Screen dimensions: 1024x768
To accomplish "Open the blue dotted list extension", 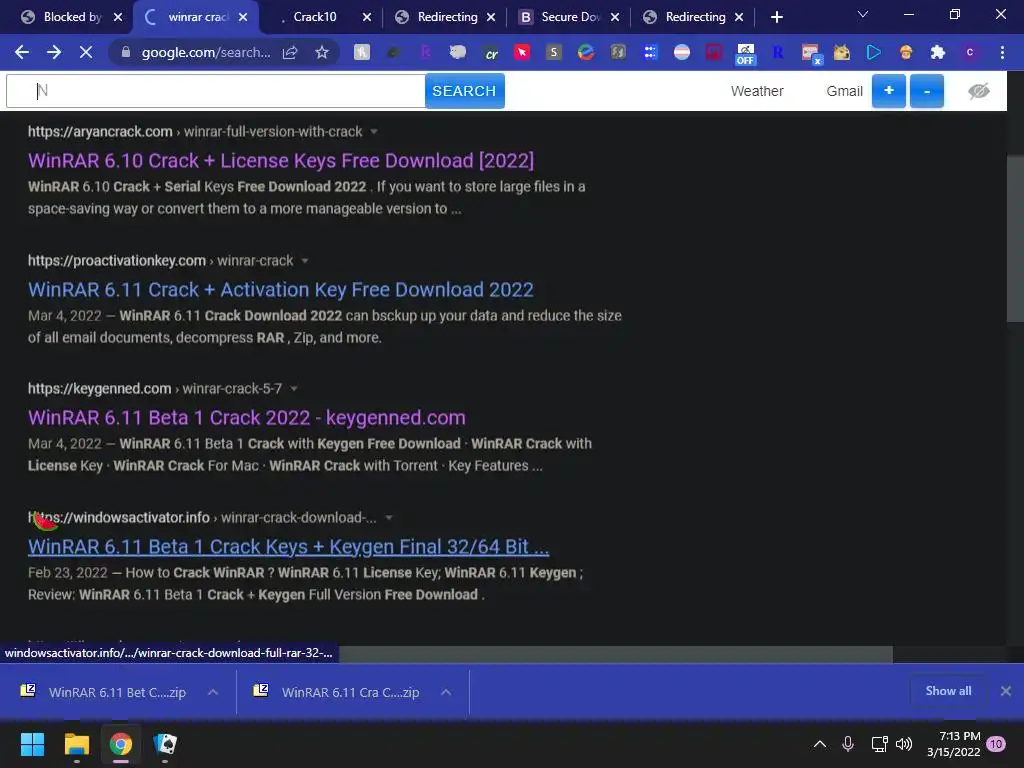I will pyautogui.click(x=650, y=52).
